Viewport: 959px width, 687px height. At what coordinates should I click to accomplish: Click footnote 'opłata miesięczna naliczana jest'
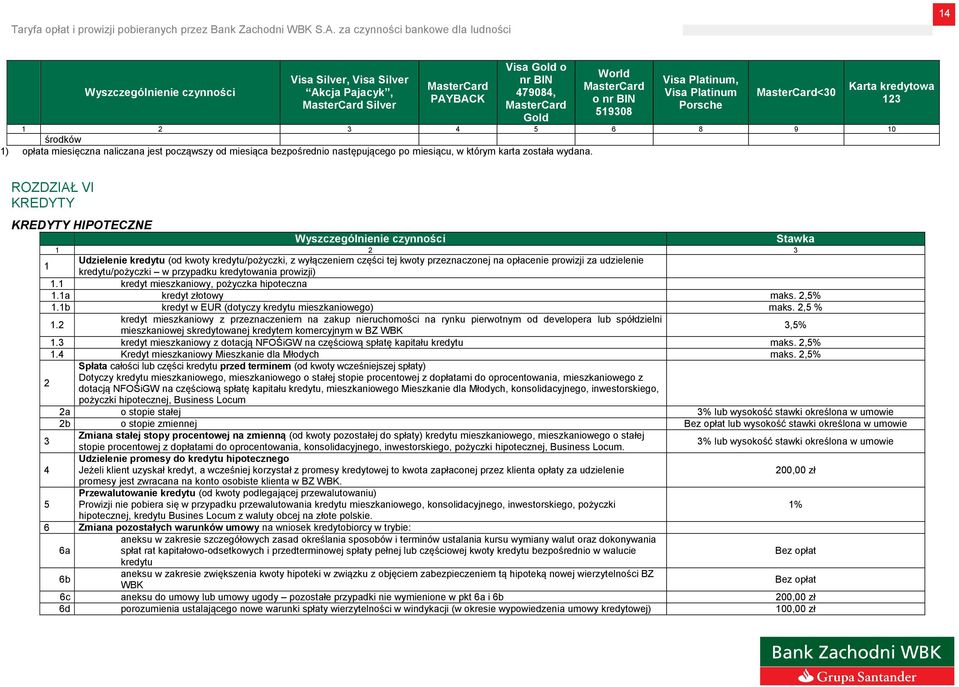[x=307, y=151]
